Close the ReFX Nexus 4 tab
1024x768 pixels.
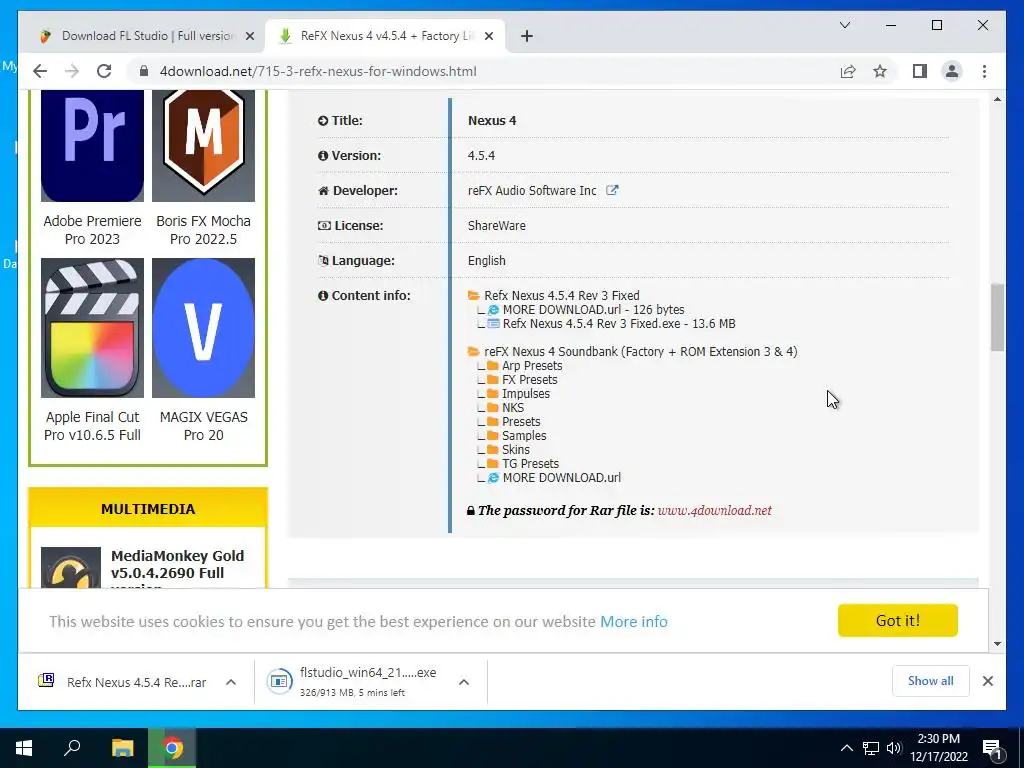coord(488,36)
